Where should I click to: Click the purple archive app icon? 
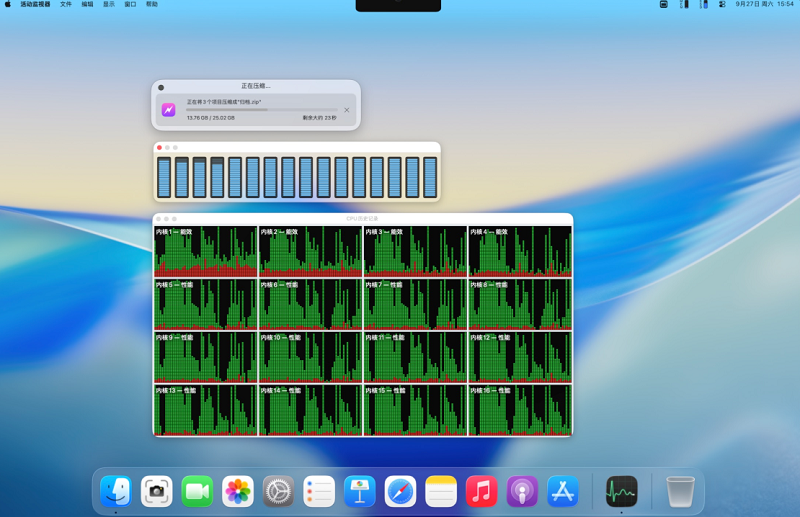169,110
